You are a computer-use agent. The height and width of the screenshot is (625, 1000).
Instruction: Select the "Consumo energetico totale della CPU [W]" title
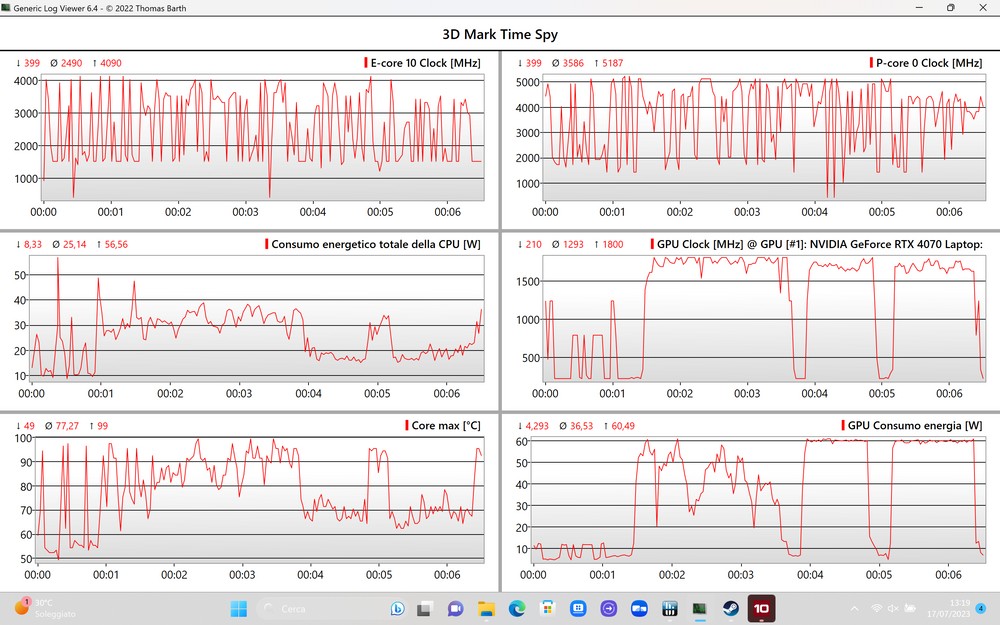coord(376,244)
